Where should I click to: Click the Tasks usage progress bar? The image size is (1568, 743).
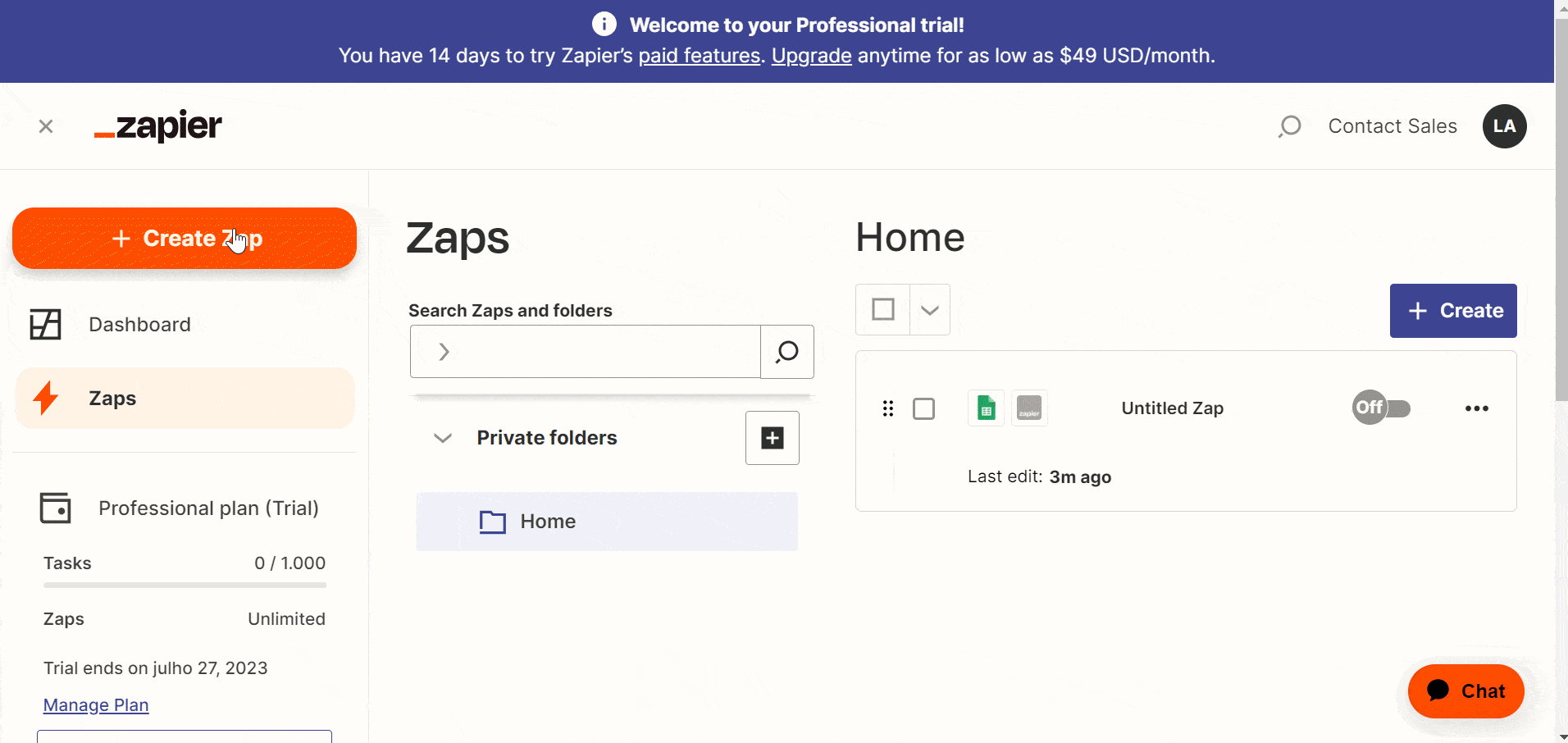(x=184, y=586)
